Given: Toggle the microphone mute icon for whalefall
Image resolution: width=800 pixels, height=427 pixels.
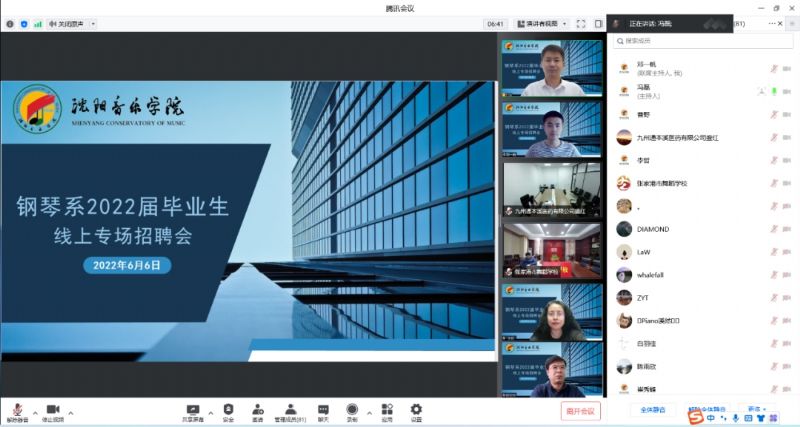Looking at the screenshot, I should coord(773,275).
